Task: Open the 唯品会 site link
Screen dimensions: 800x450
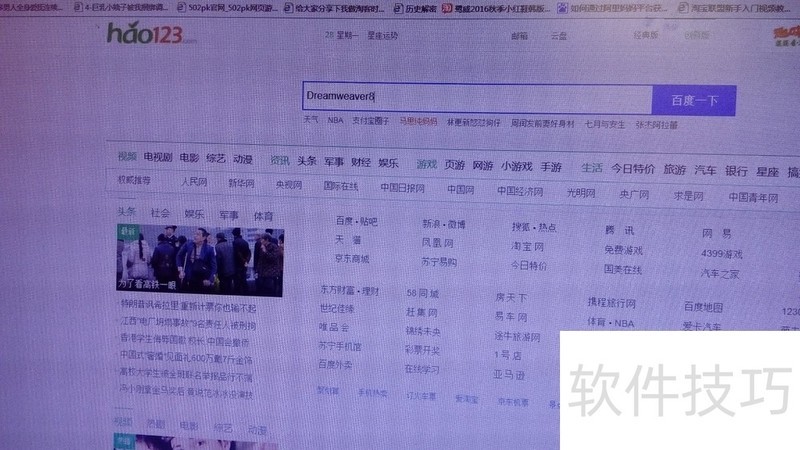Action: 334,327
